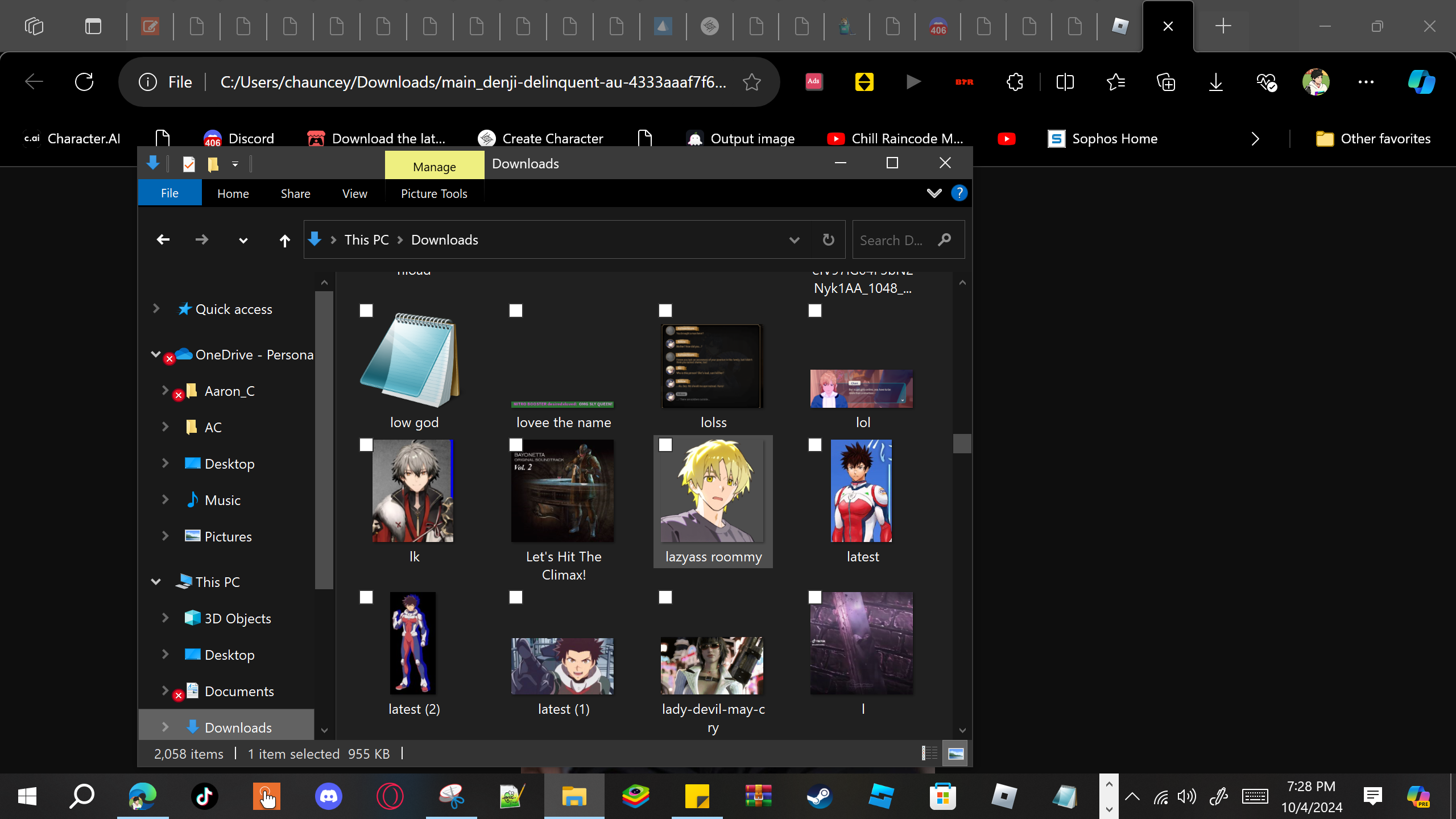The height and width of the screenshot is (819, 1456).
Task: Open Edge Settings and more menu
Action: [x=1366, y=82]
